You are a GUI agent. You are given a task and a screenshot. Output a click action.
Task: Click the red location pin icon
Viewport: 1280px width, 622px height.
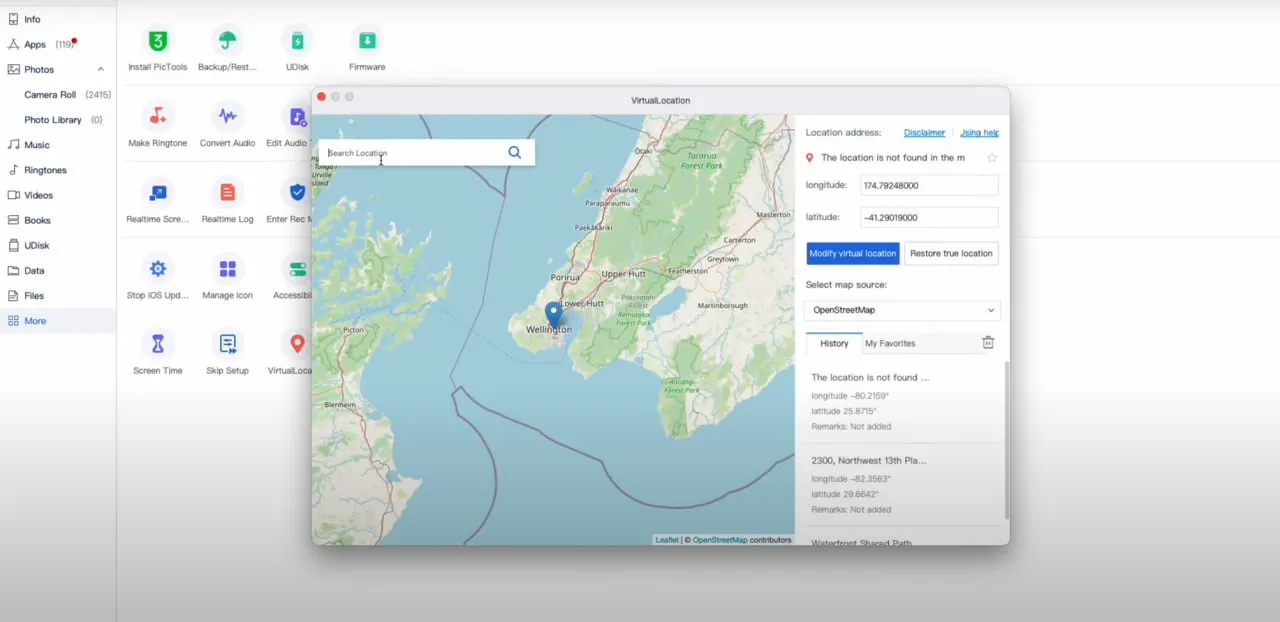[810, 158]
